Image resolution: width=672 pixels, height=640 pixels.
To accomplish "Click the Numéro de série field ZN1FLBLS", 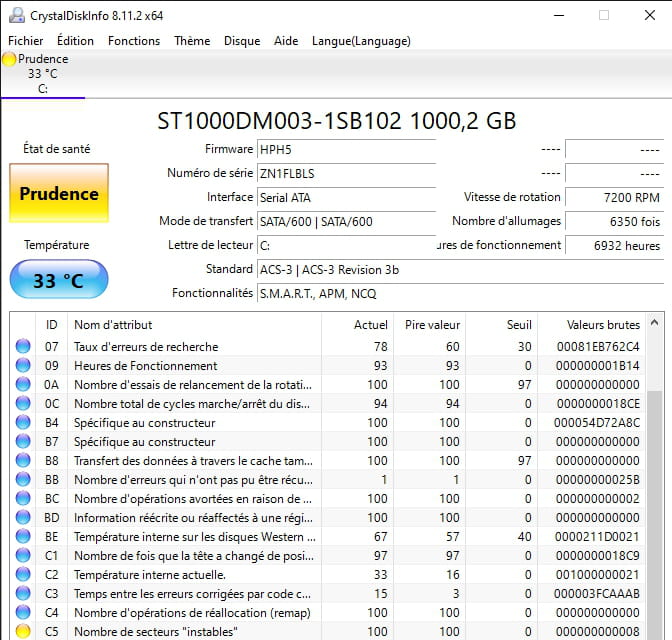I will click(346, 174).
